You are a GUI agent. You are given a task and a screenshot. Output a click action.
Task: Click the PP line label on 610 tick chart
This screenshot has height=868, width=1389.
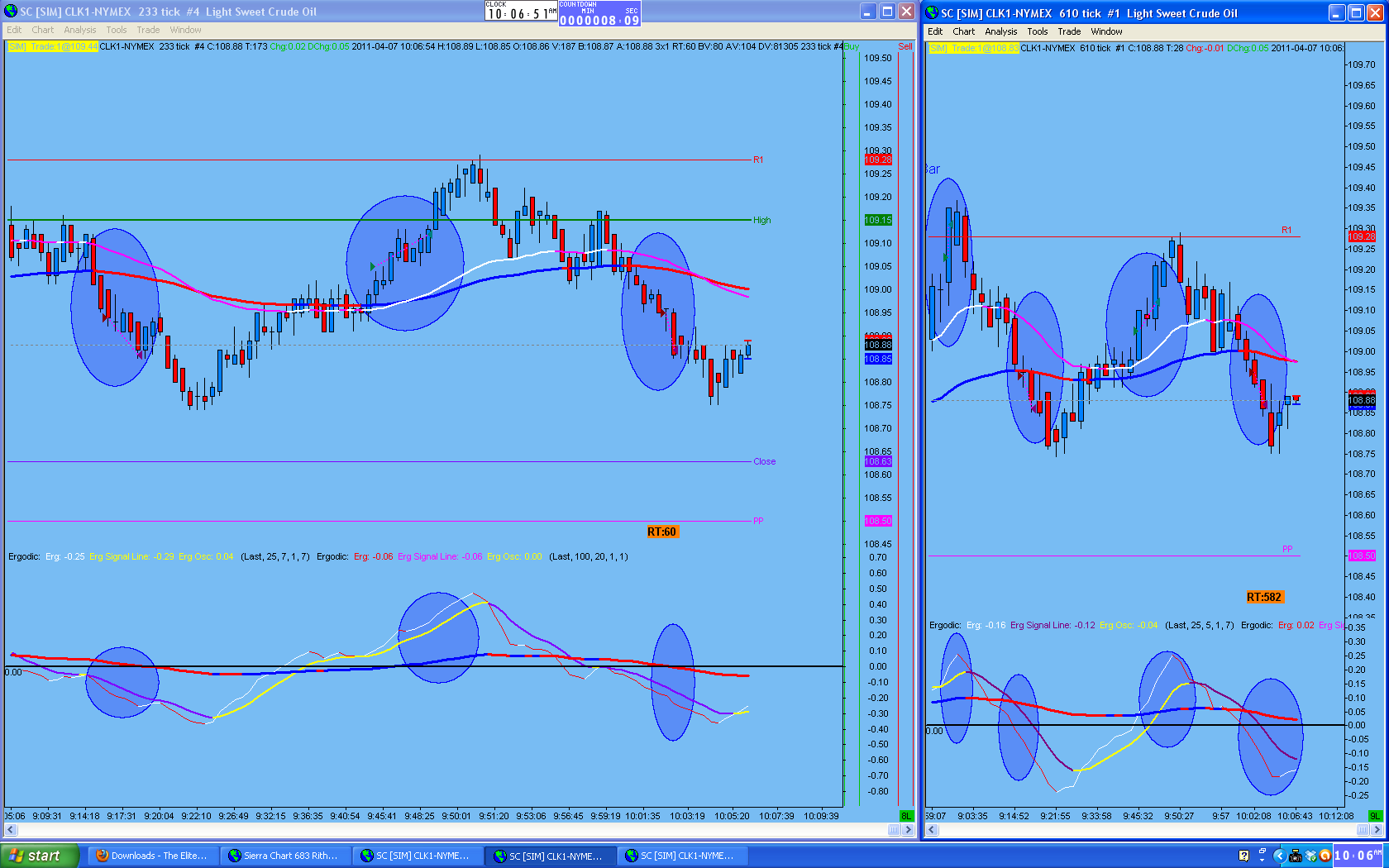pyautogui.click(x=1287, y=549)
